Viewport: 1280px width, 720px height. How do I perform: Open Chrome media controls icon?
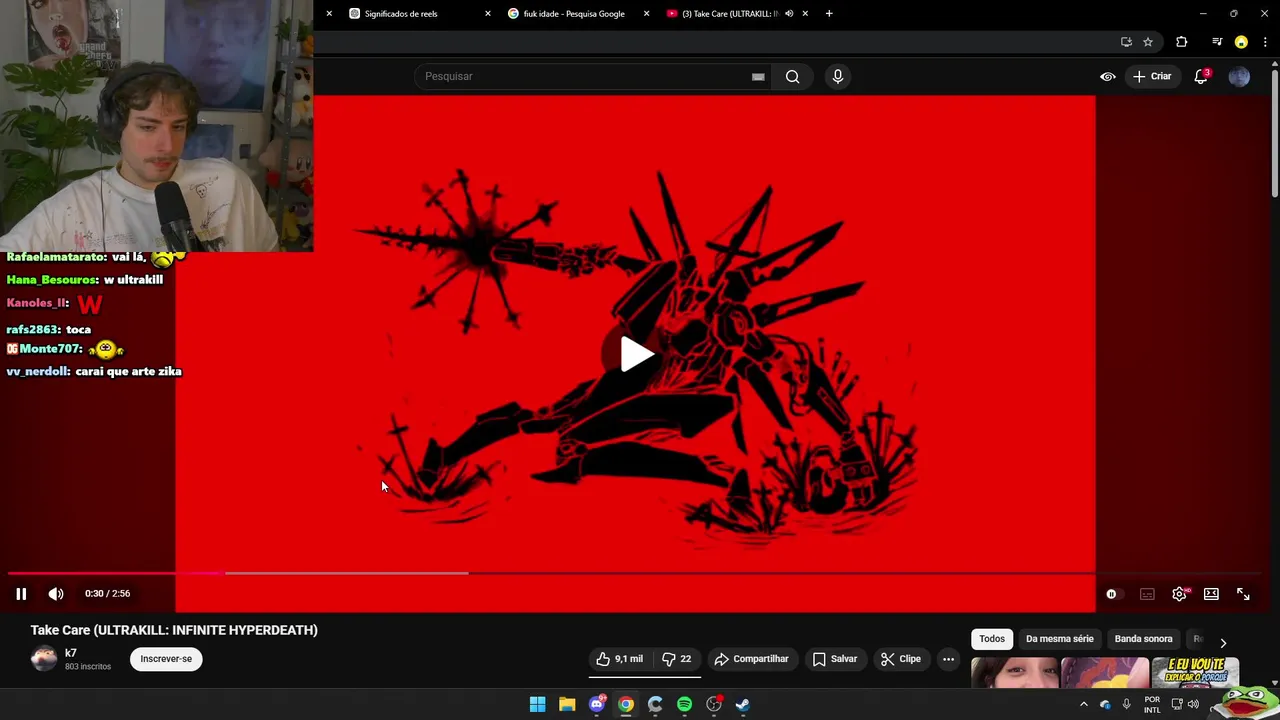coord(1217,42)
